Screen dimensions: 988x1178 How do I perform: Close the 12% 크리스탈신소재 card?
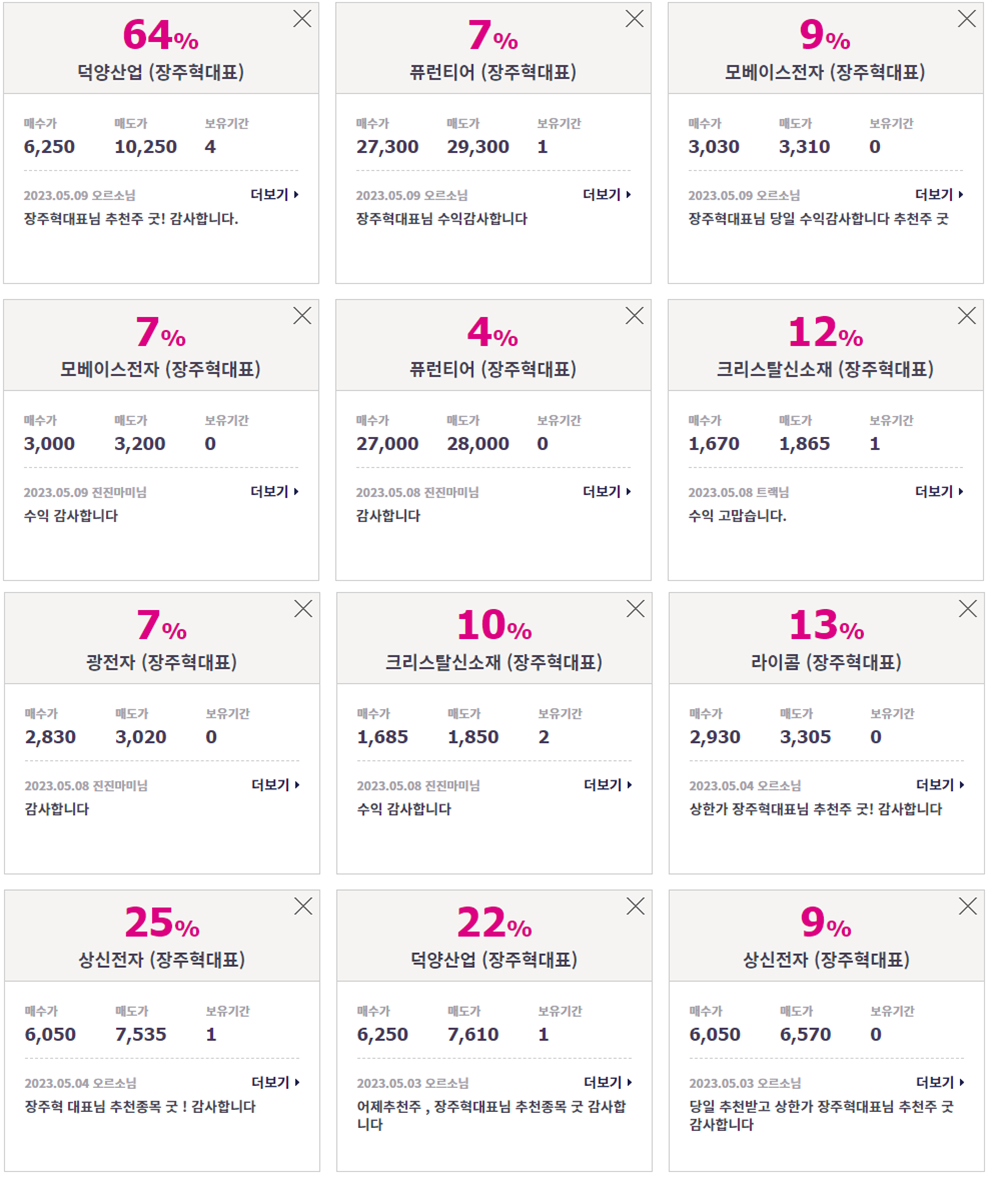click(x=967, y=316)
